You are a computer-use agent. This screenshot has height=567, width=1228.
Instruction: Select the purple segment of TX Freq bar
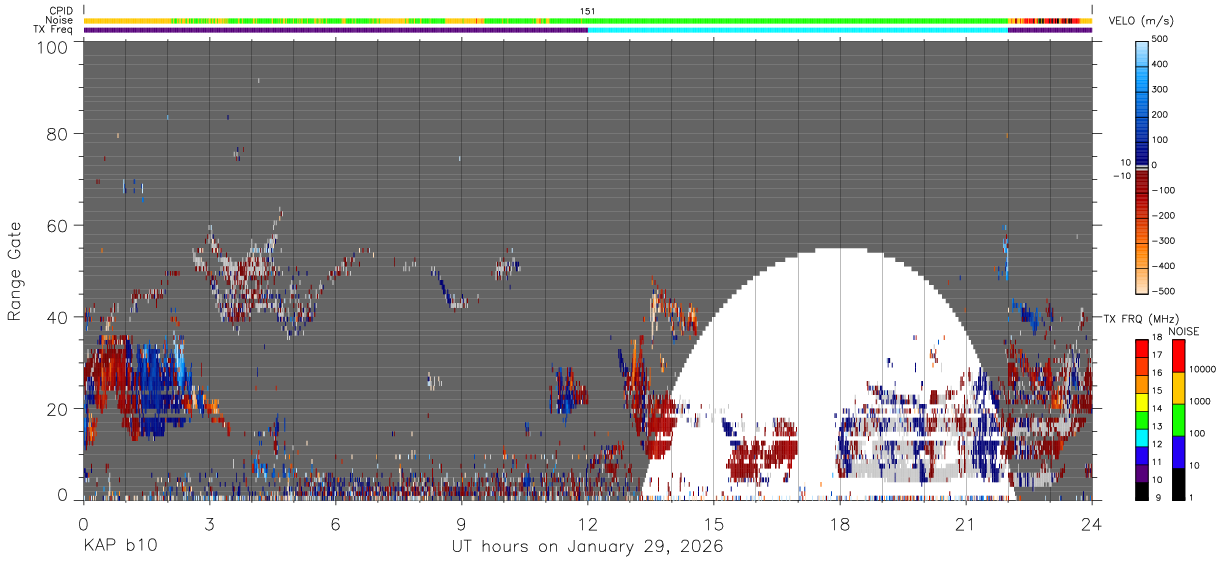[x=335, y=30]
